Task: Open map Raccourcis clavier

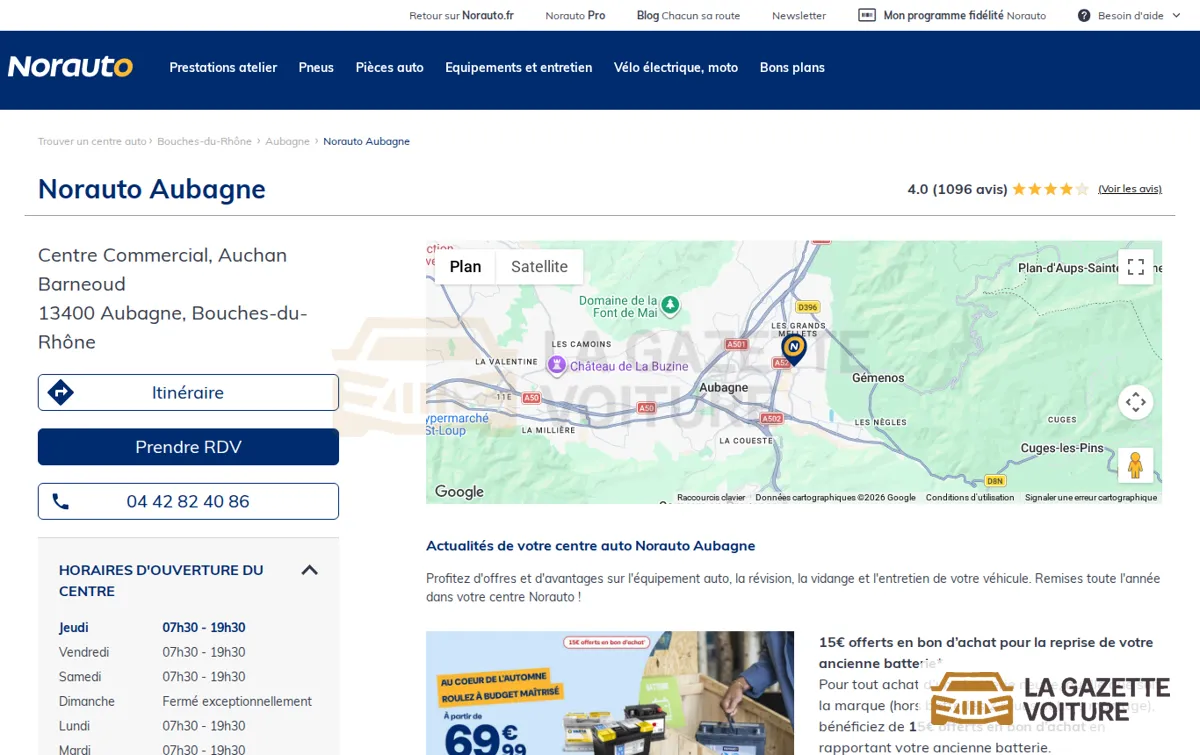Action: (x=711, y=497)
